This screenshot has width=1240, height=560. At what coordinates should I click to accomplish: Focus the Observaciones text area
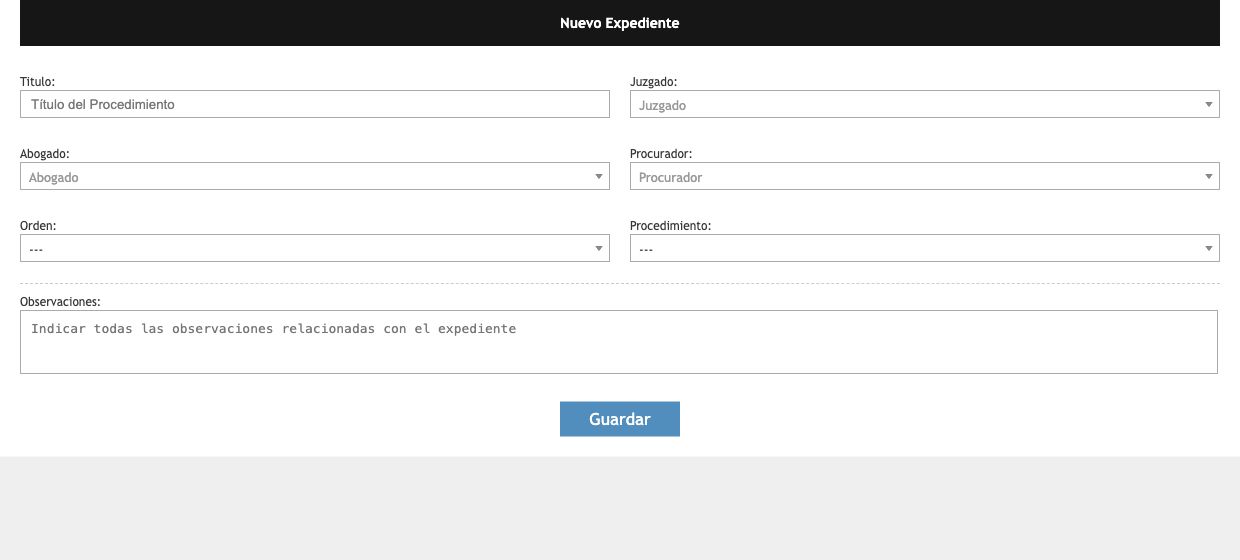(619, 342)
